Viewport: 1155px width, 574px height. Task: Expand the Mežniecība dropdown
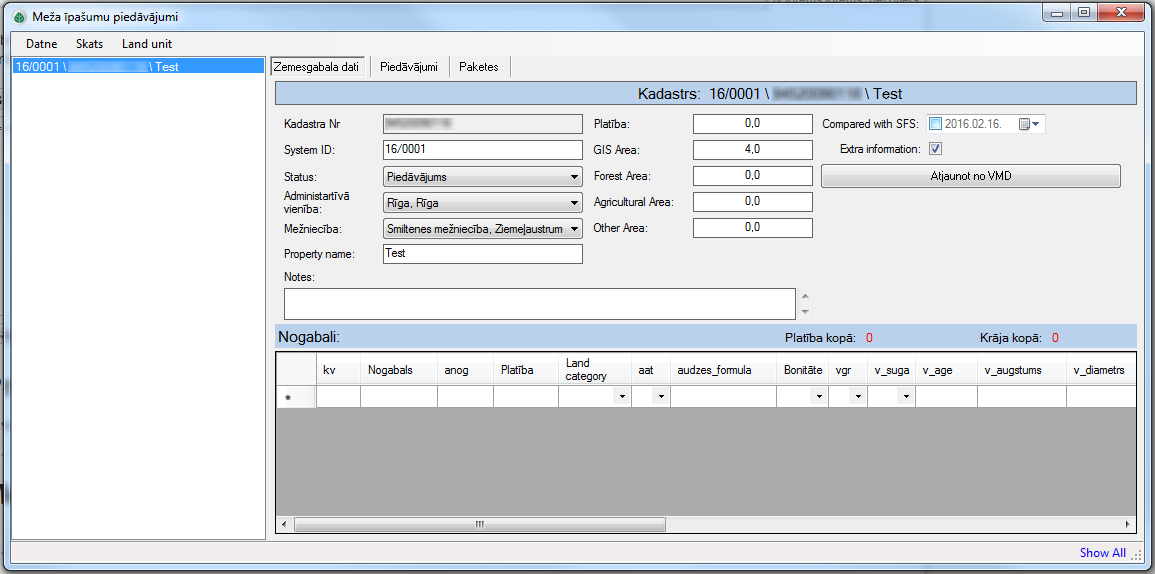pos(574,229)
